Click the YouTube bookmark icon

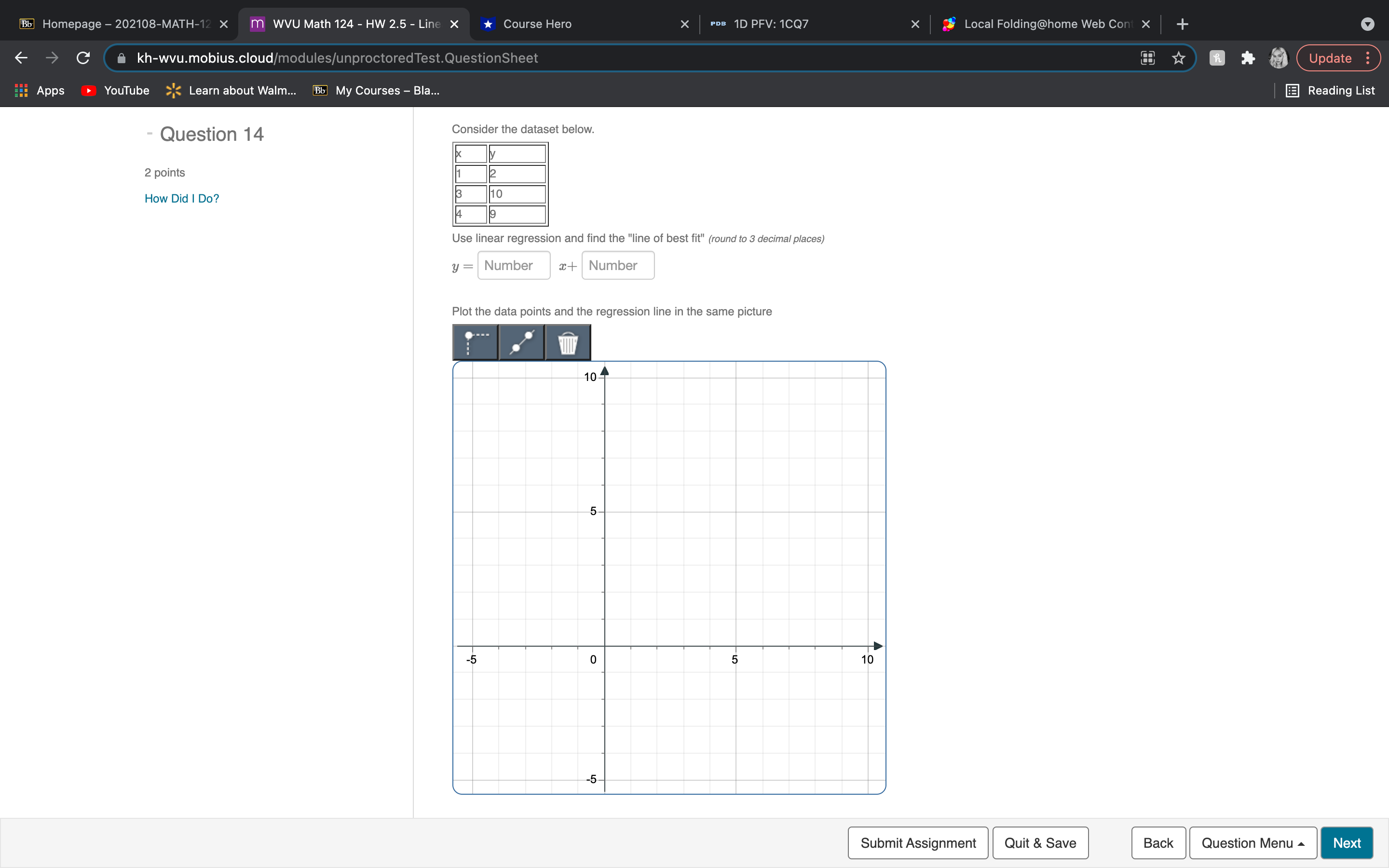coord(88,90)
